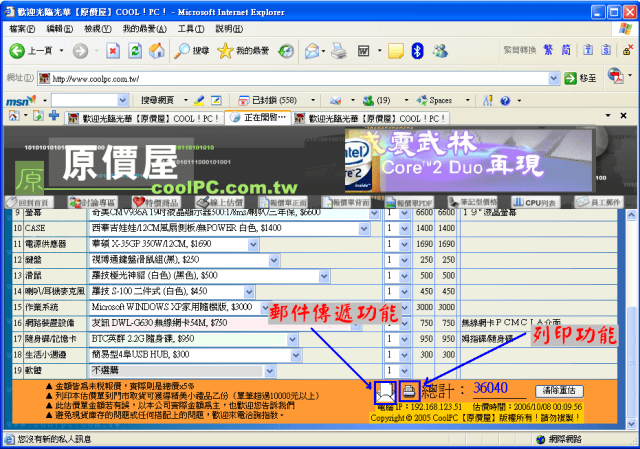The width and height of the screenshot is (640, 449).
Task: Click the Core 2 Duo banner ad
Action: 469,160
